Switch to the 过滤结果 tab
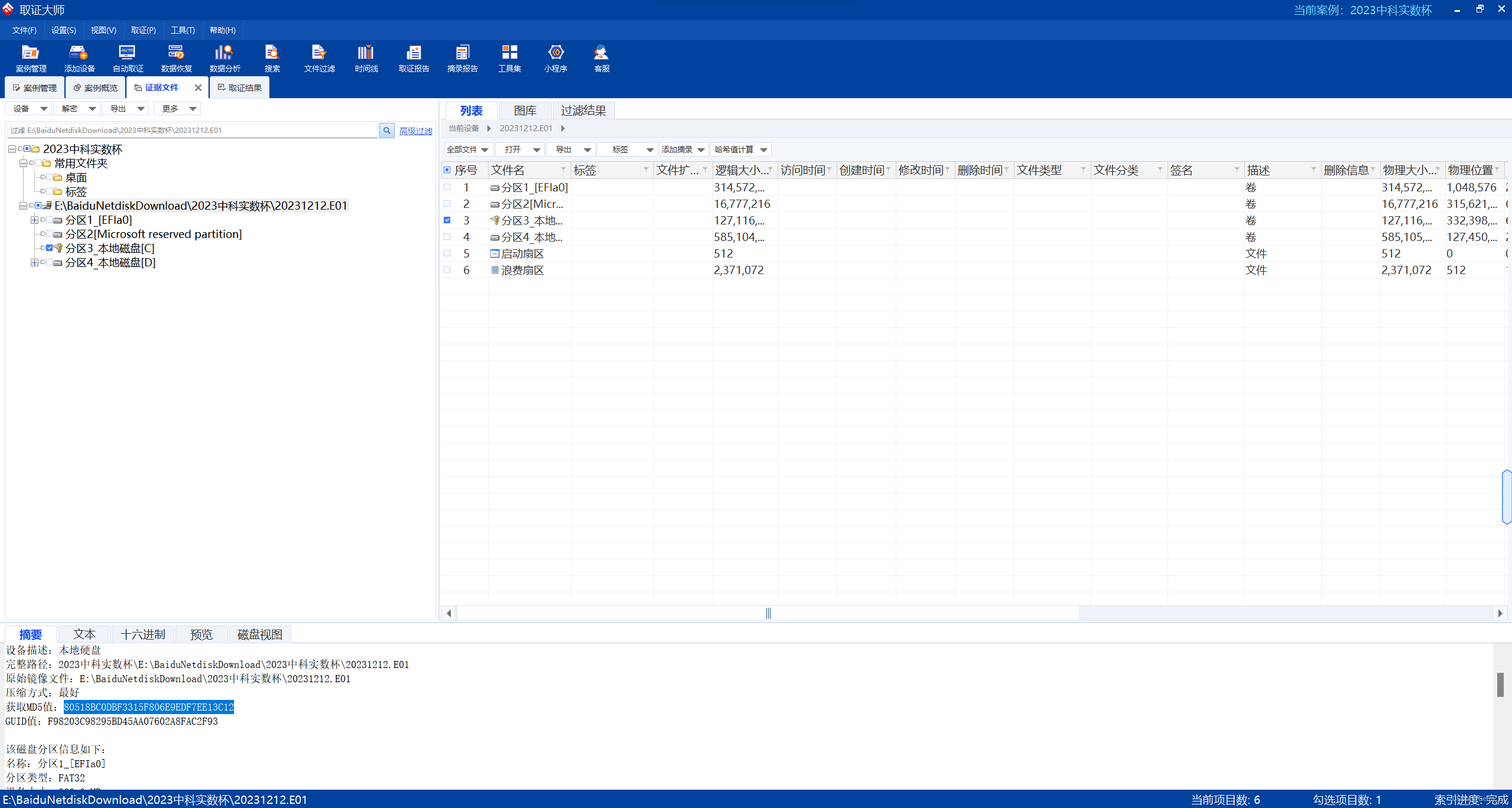 583,110
